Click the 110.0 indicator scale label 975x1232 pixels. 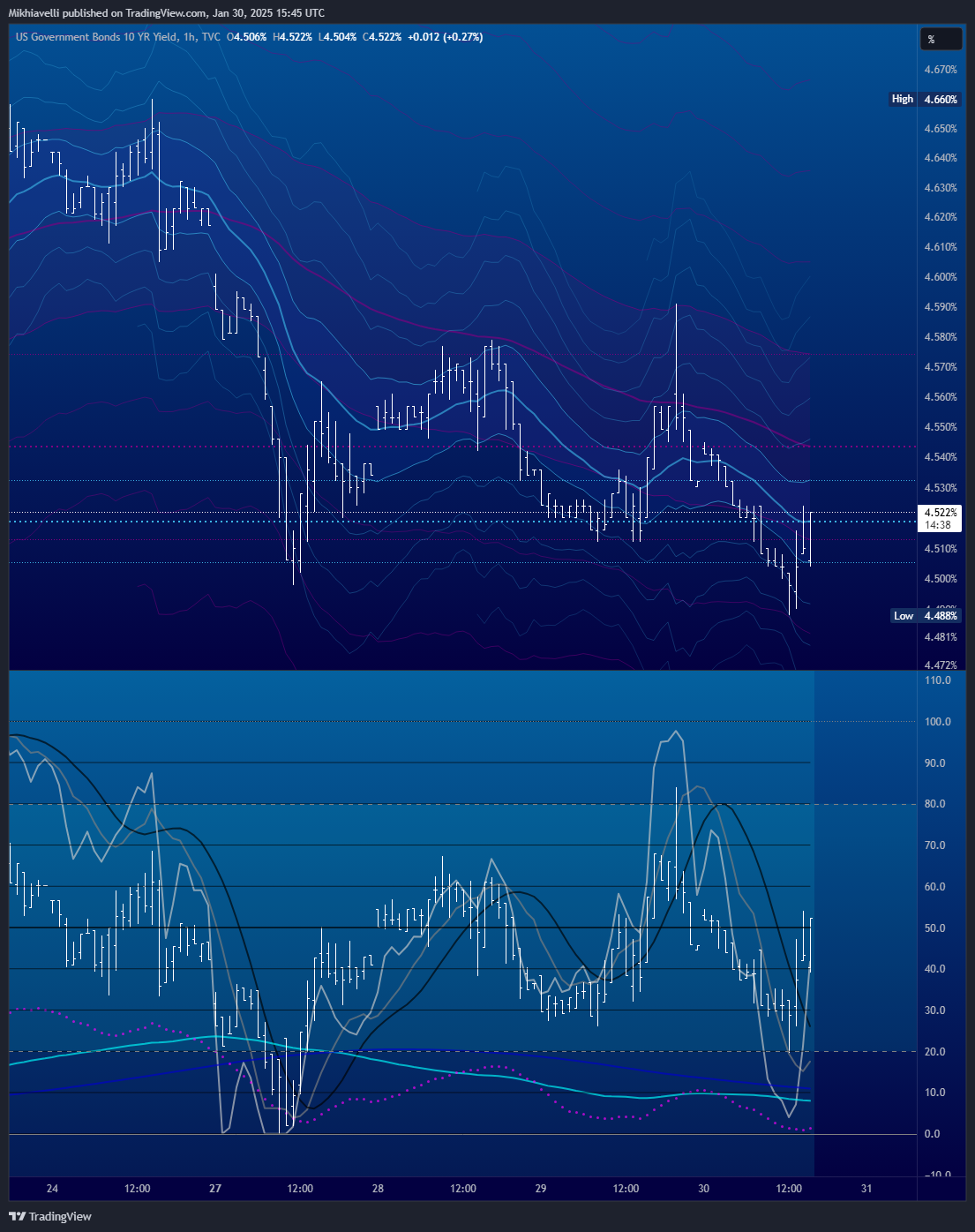pos(937,680)
